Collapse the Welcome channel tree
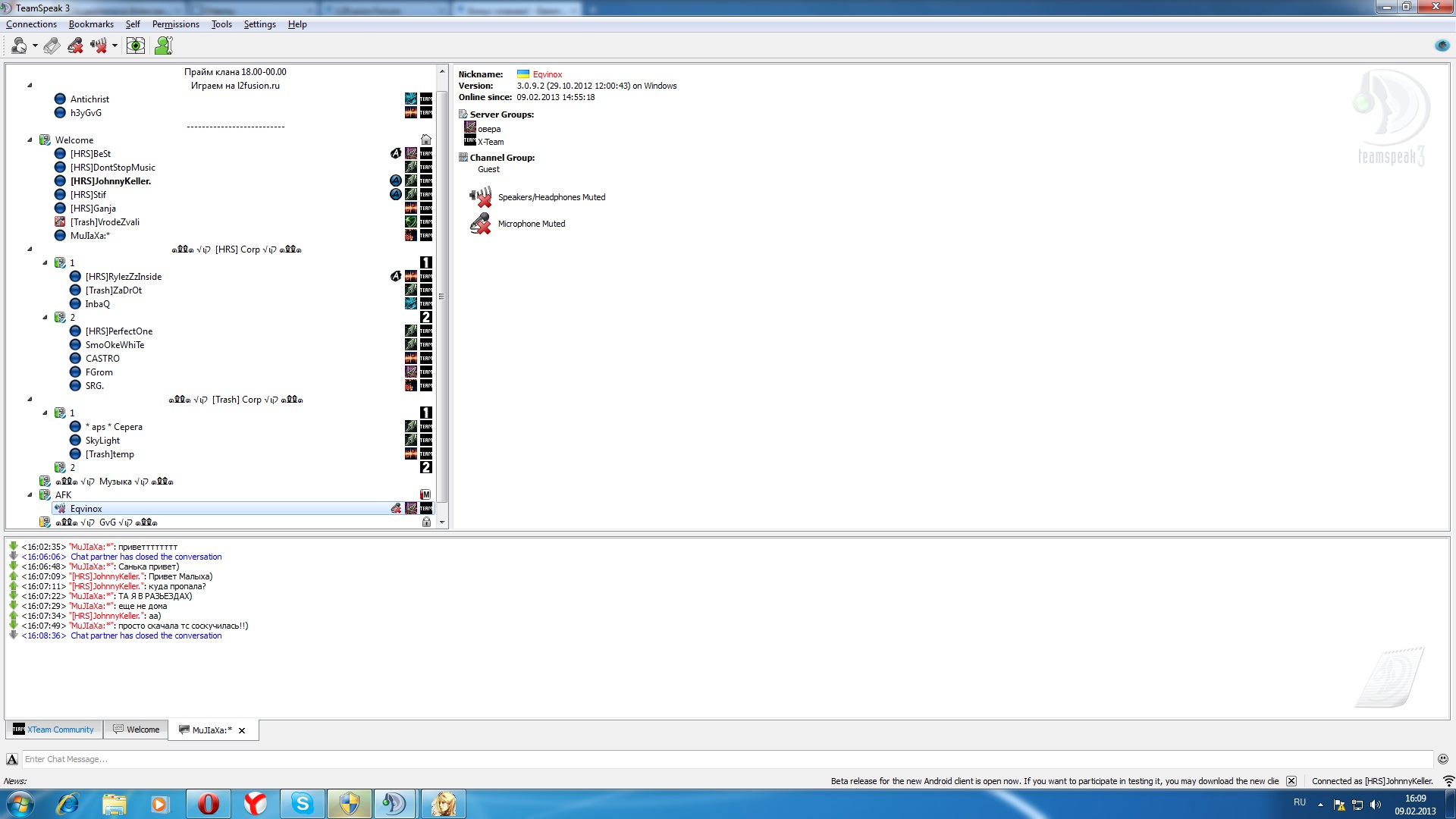Image resolution: width=1456 pixels, height=819 pixels. click(30, 140)
